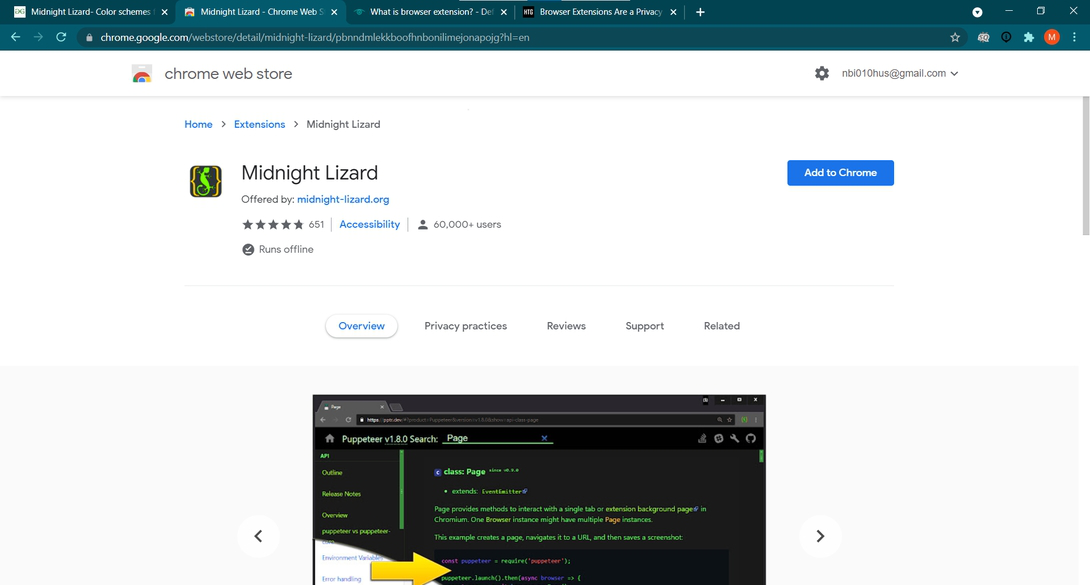Show the Related tab
Screen dimensions: 1090x585
click(722, 326)
